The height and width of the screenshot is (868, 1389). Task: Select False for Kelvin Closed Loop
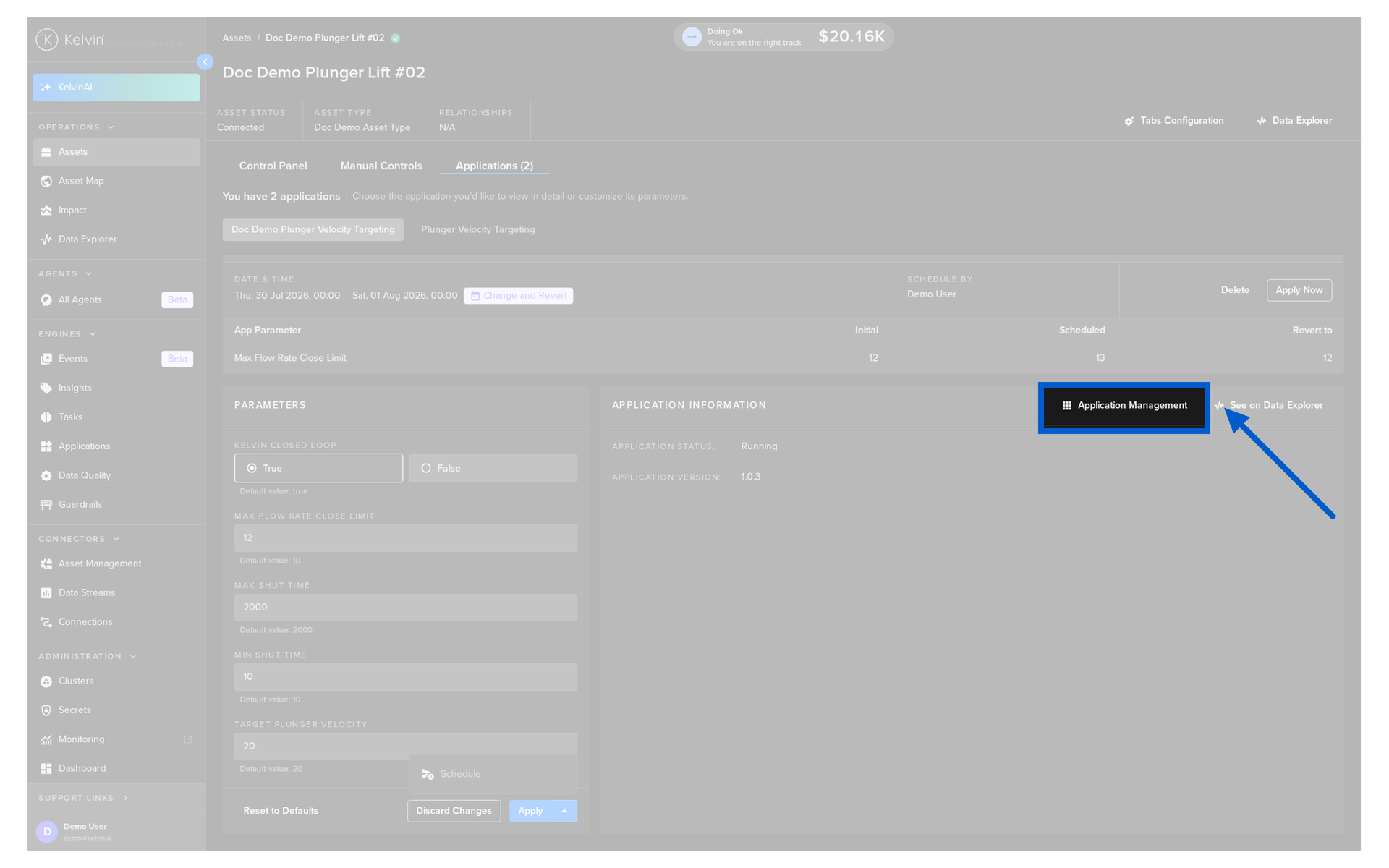pos(493,468)
